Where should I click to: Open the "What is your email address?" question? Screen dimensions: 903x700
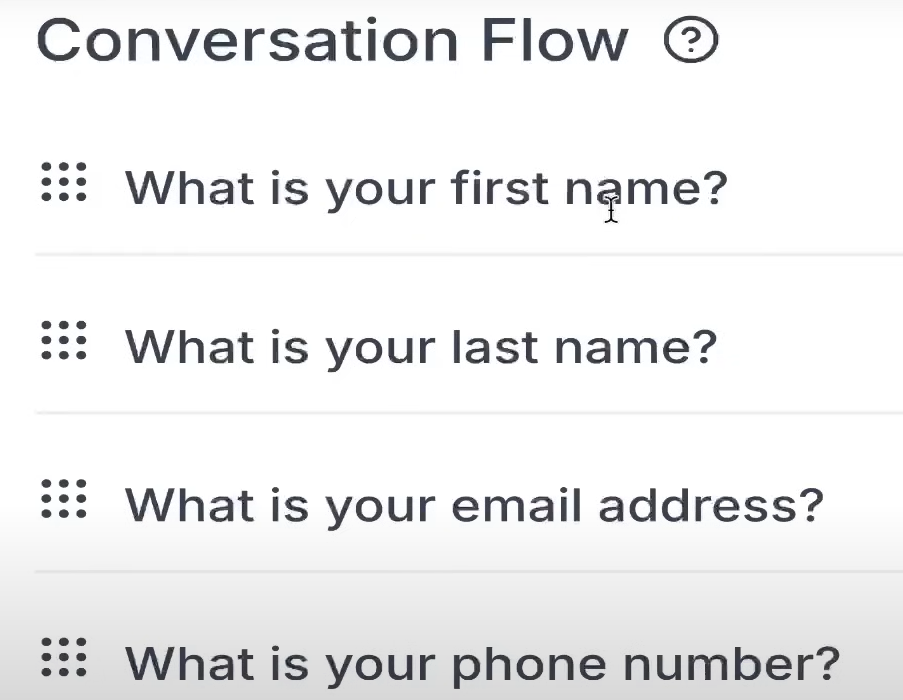click(473, 504)
